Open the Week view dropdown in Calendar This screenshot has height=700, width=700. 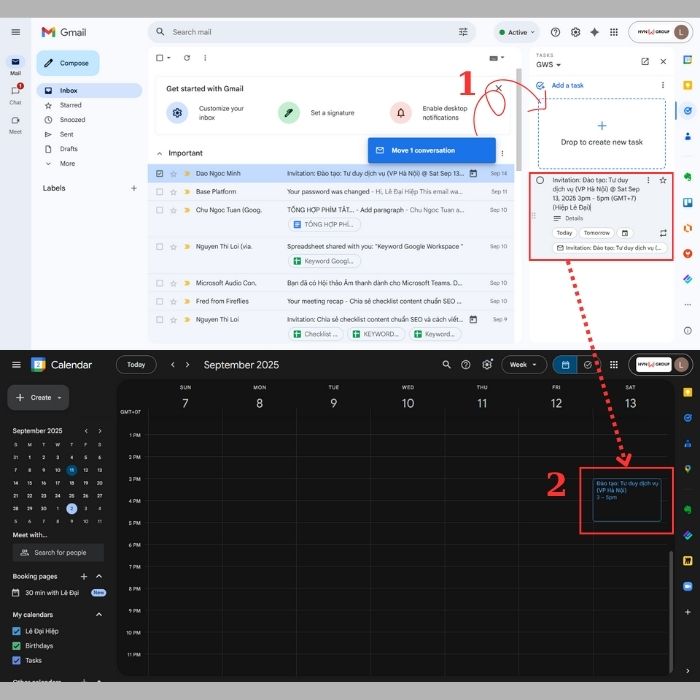point(524,365)
